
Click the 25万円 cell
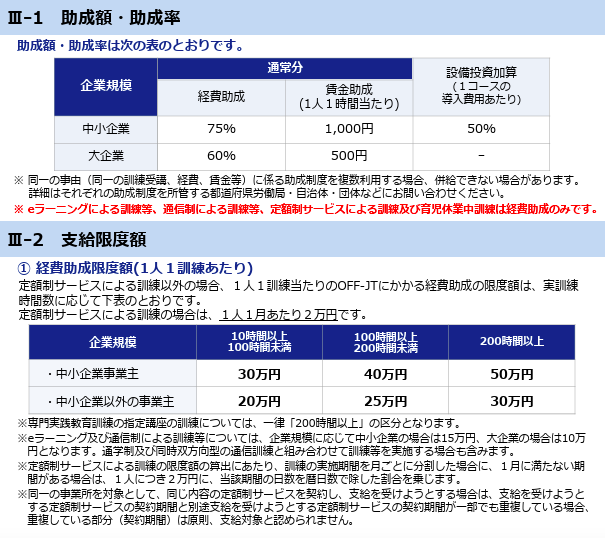click(385, 400)
